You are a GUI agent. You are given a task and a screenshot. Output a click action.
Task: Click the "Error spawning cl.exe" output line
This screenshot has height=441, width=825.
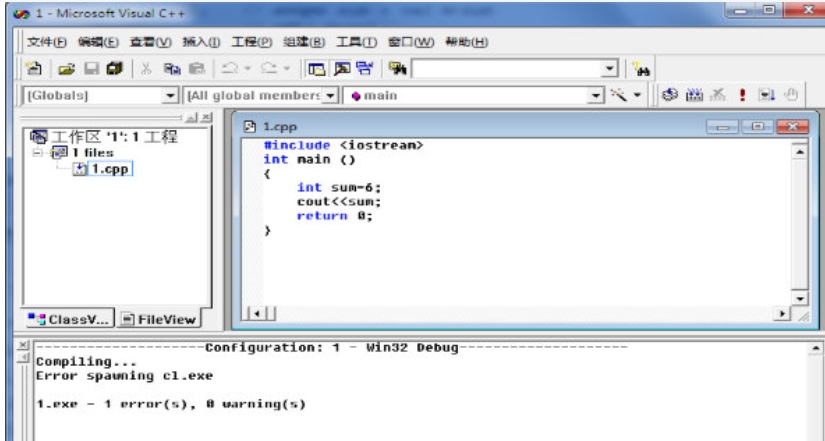pyautogui.click(x=124, y=376)
